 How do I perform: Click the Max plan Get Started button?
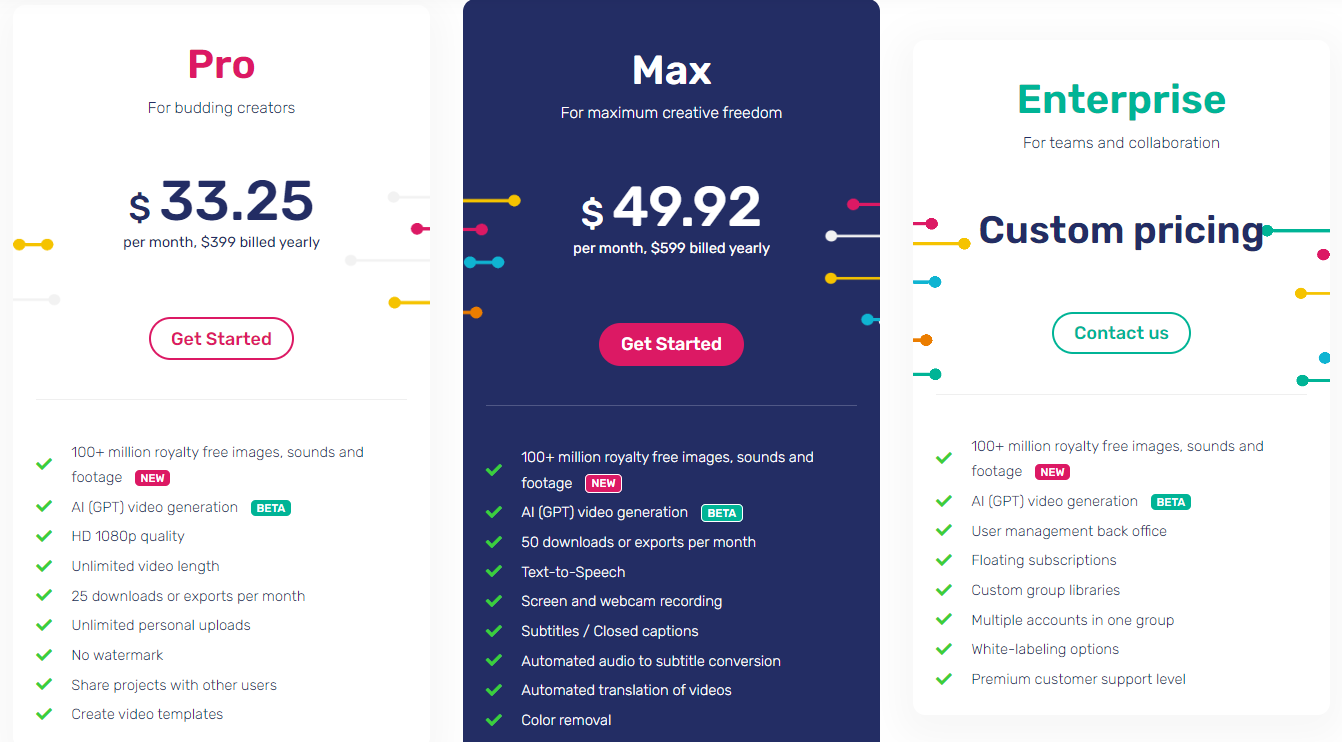point(671,344)
